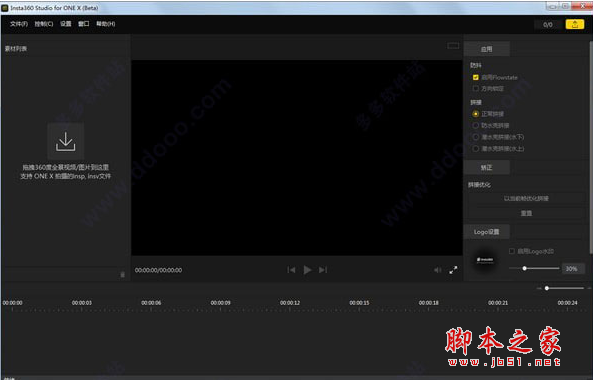This screenshot has height=380, width=593.
Task: Click the 00:00:00/00:00:00 timecode display
Action: pyautogui.click(x=158, y=270)
